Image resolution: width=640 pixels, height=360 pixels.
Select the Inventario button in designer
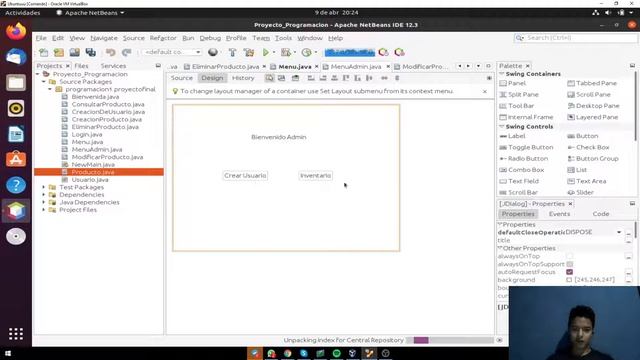click(316, 176)
